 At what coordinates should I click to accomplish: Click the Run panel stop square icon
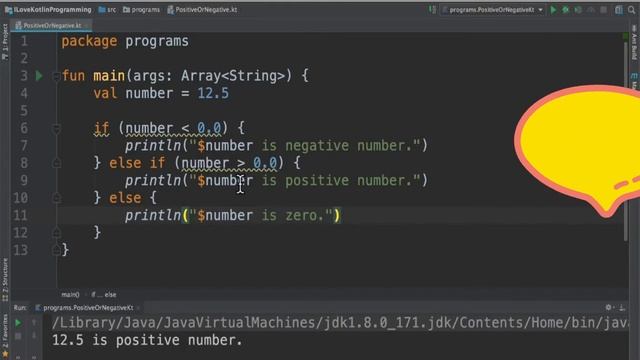18,337
